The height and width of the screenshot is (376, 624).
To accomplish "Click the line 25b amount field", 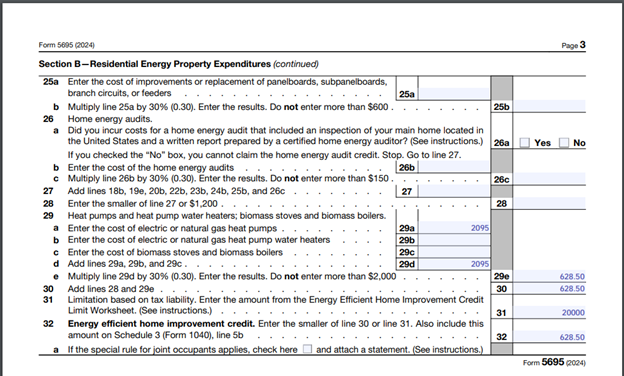I will [550, 106].
